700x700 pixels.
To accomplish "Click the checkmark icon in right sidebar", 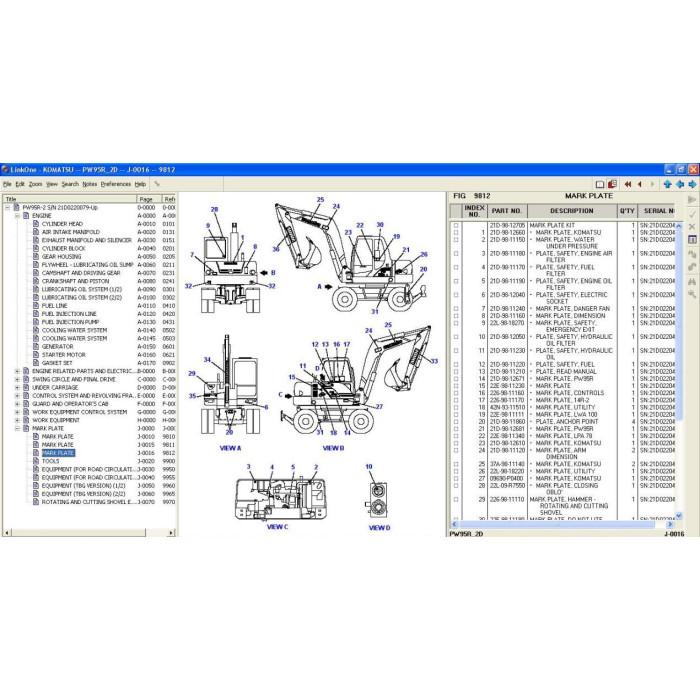I will pyautogui.click(x=692, y=214).
